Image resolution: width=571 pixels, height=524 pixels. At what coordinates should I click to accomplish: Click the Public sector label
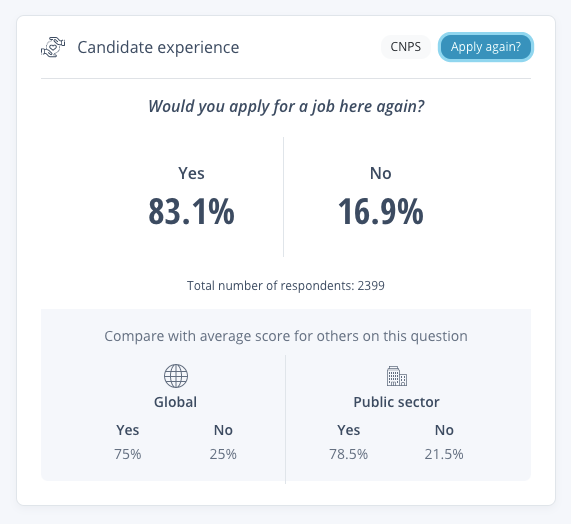397,402
